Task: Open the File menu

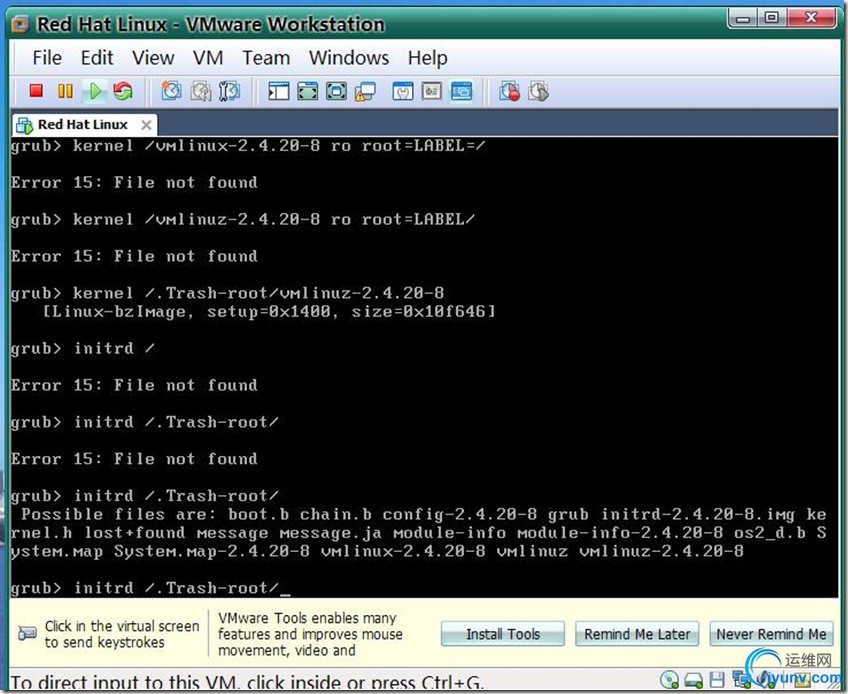Action: (x=47, y=58)
